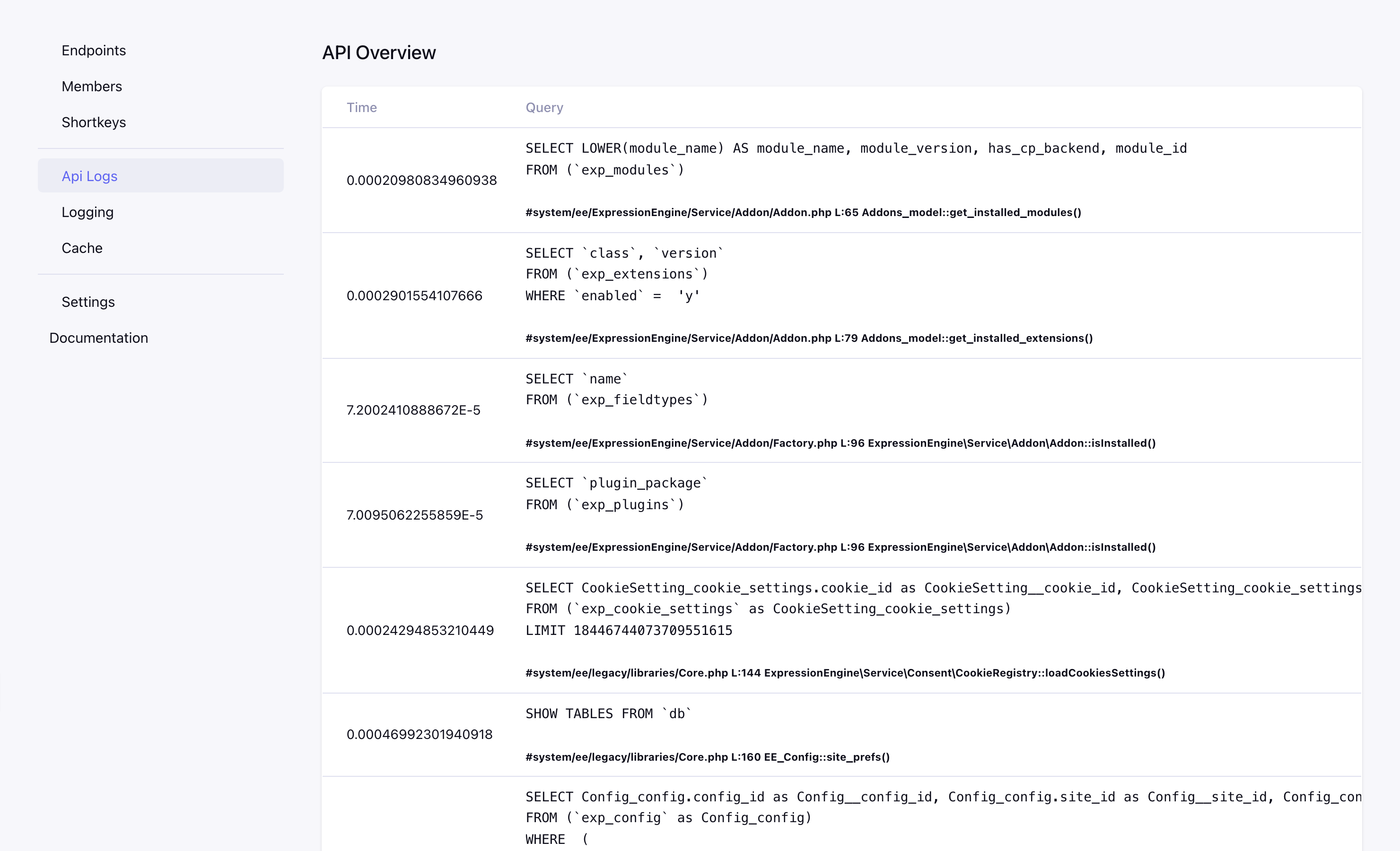Click the FROM (`exp_fieldtypes`) line

tap(617, 400)
